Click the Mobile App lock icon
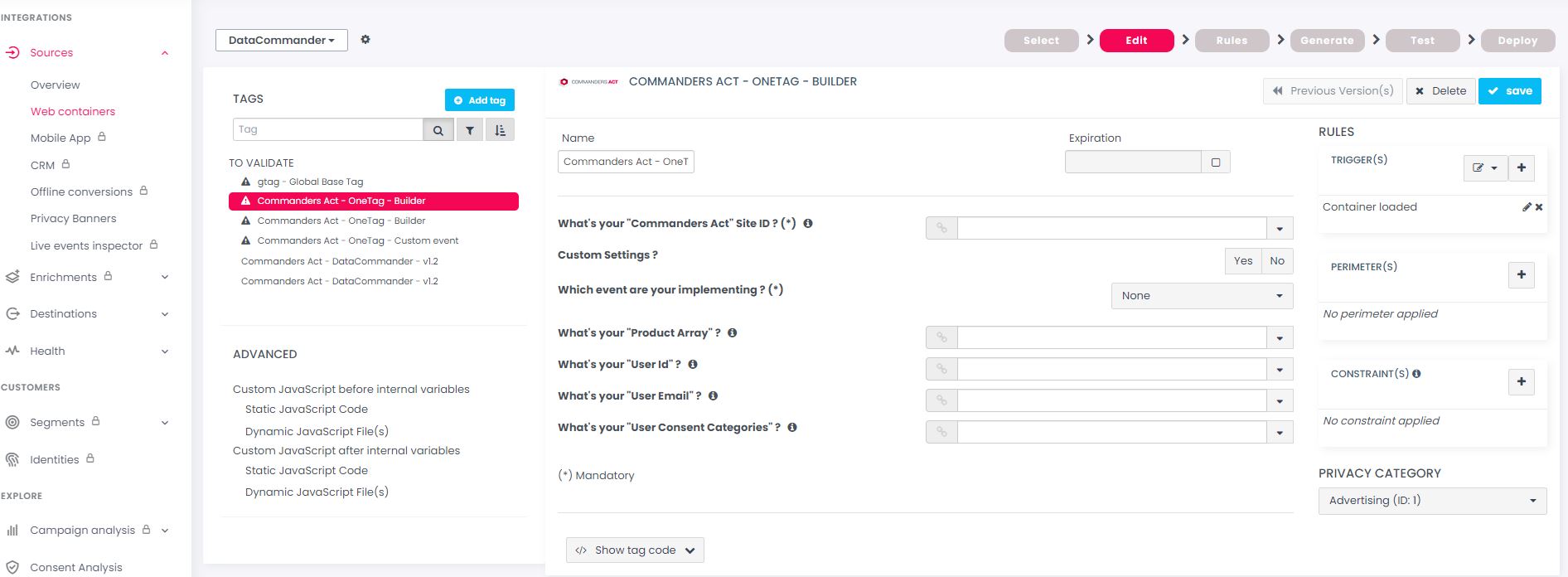The width and height of the screenshot is (1568, 577). click(x=102, y=137)
